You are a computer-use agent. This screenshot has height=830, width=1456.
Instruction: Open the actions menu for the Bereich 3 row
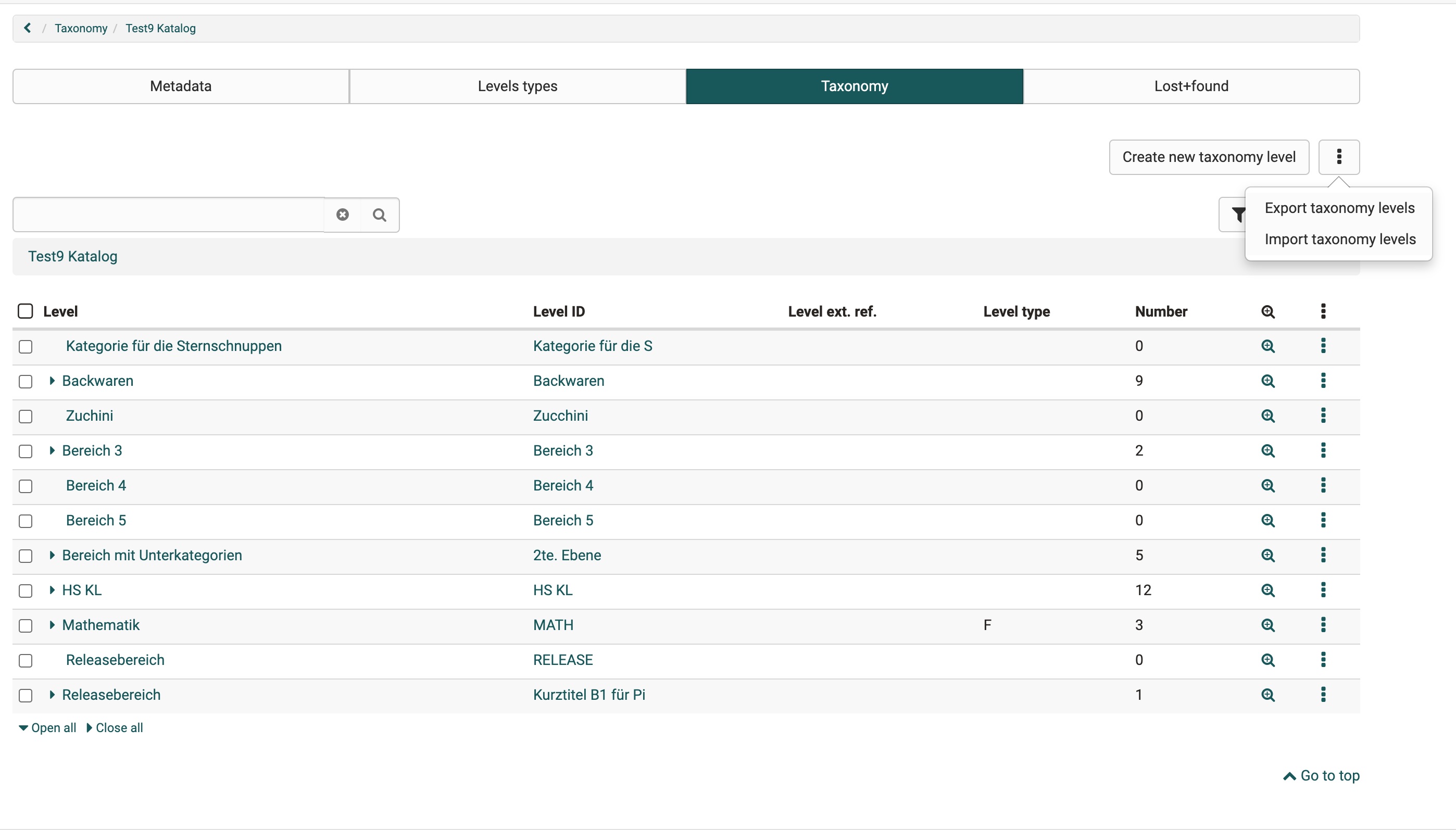coord(1323,450)
